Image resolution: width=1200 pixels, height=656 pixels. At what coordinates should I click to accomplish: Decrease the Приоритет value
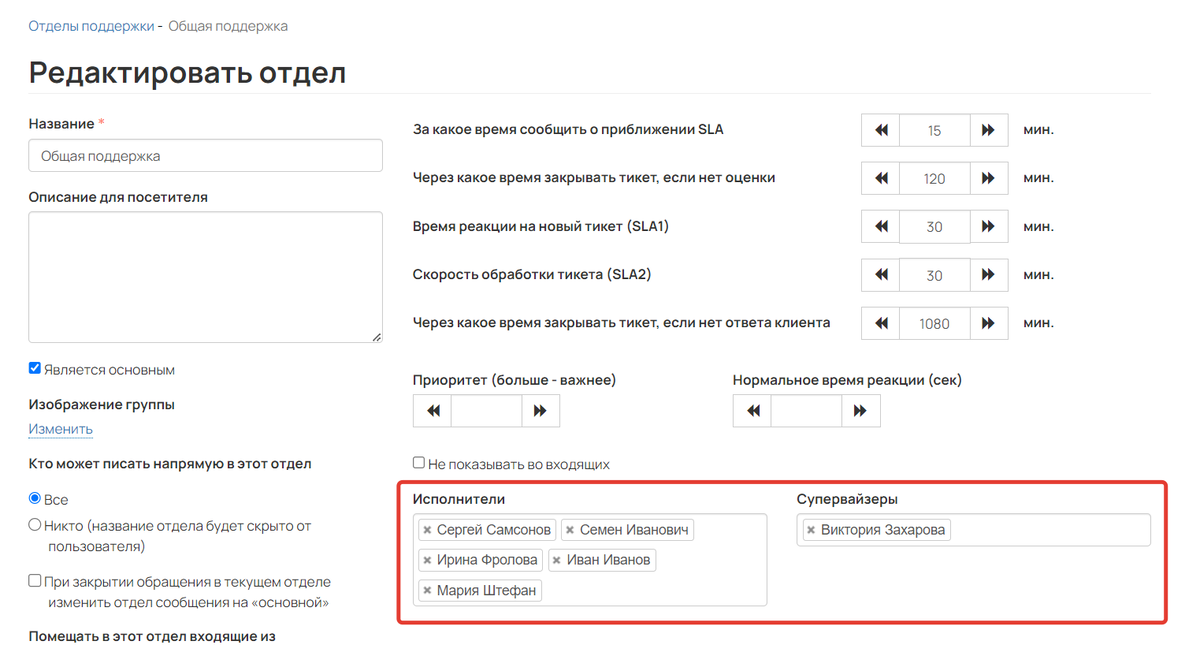point(433,411)
